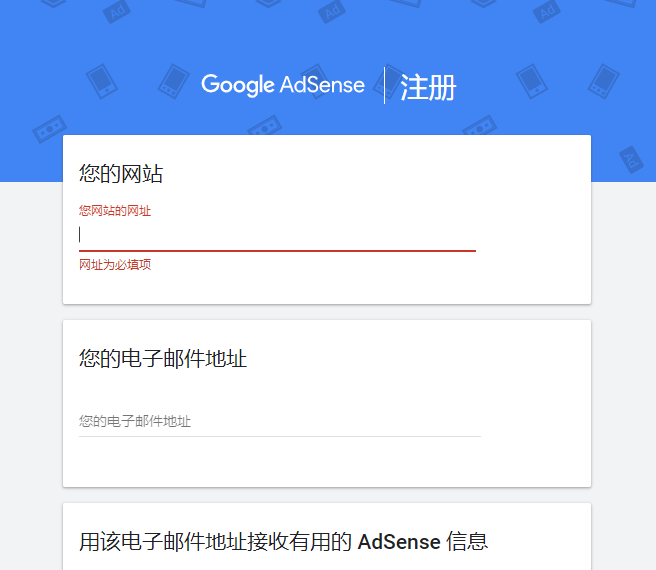Click the 您的网站 section heading
The width and height of the screenshot is (656, 570).
(x=121, y=174)
